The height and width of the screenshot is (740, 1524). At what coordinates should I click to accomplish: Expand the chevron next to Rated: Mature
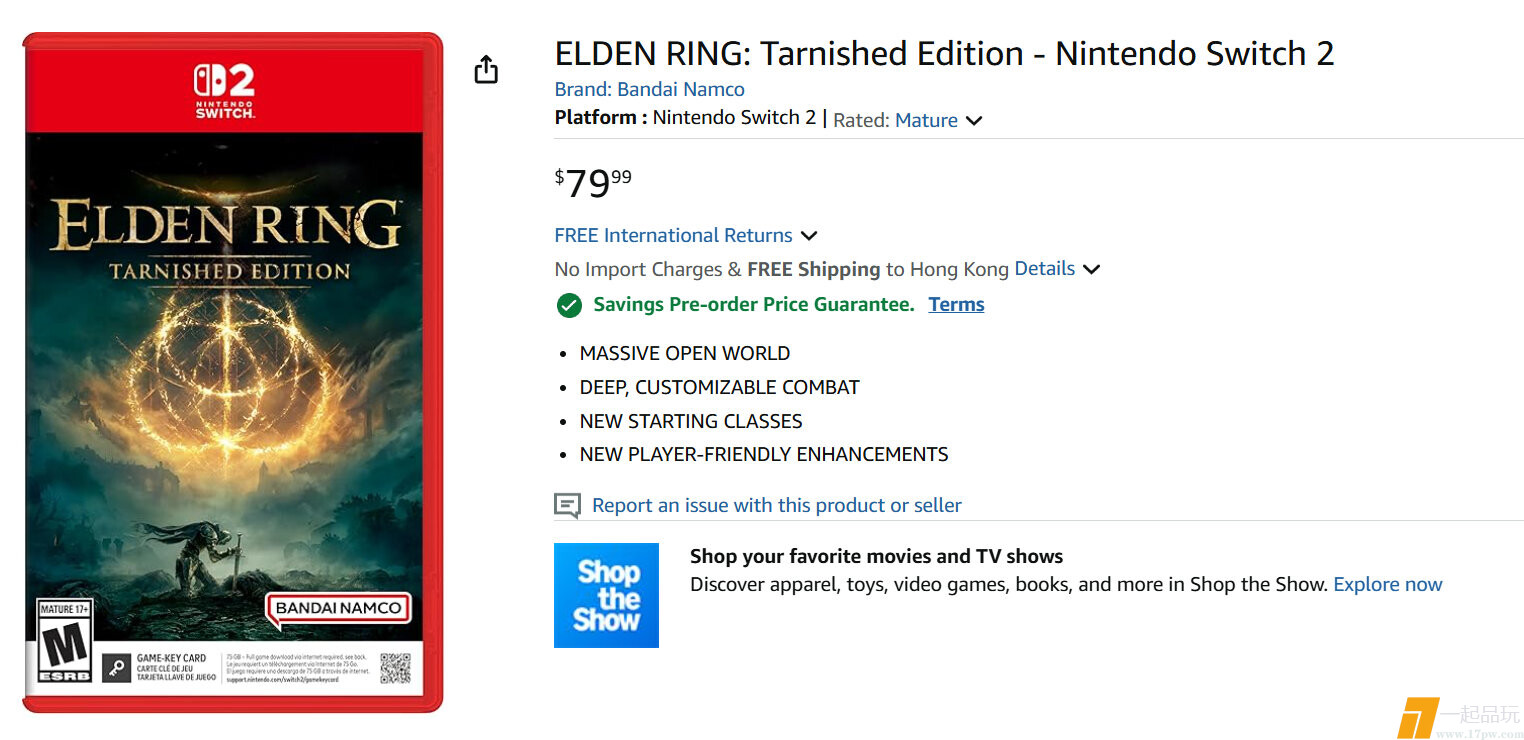click(974, 121)
